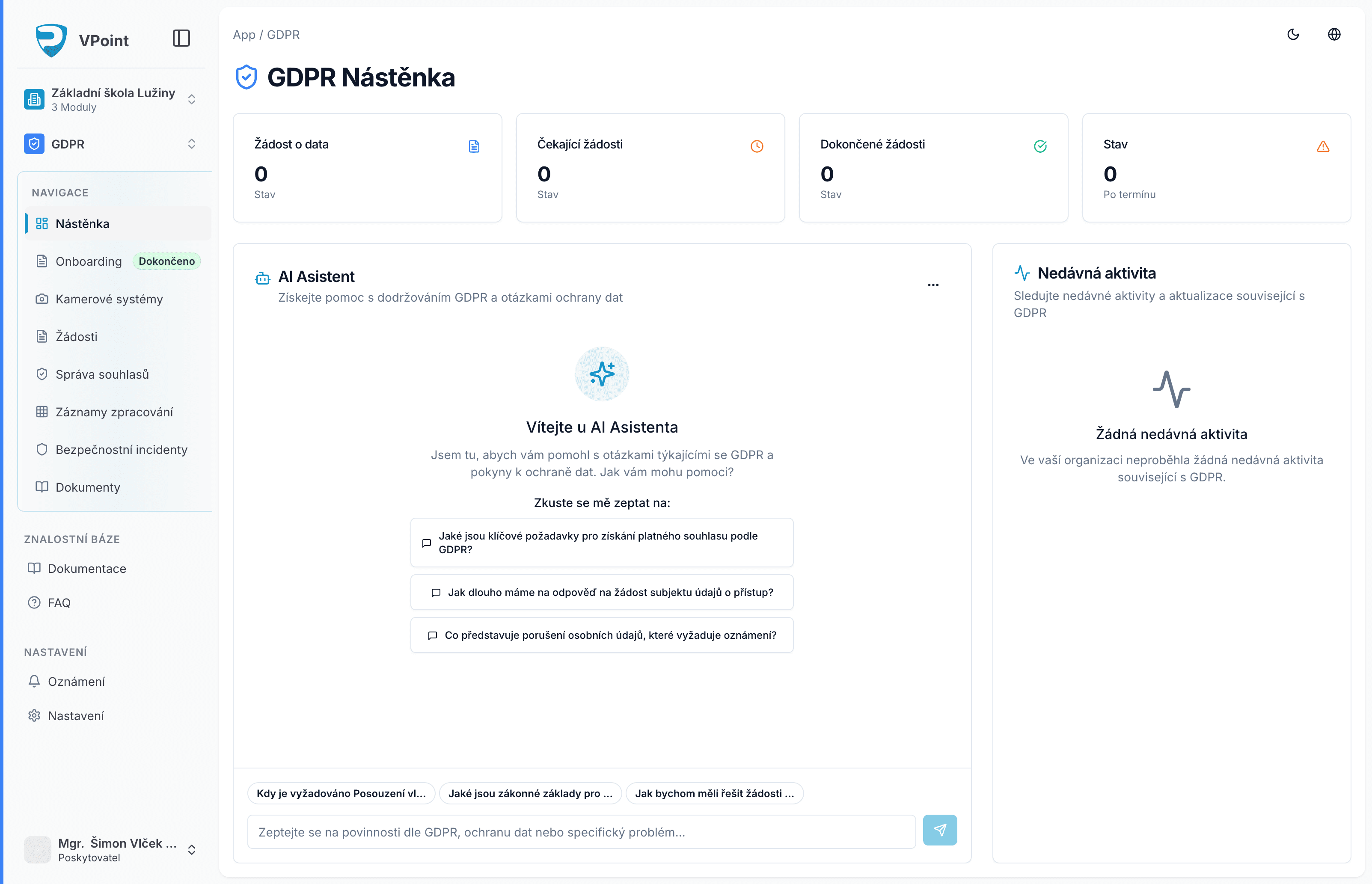Open the language globe icon

coord(1334,34)
